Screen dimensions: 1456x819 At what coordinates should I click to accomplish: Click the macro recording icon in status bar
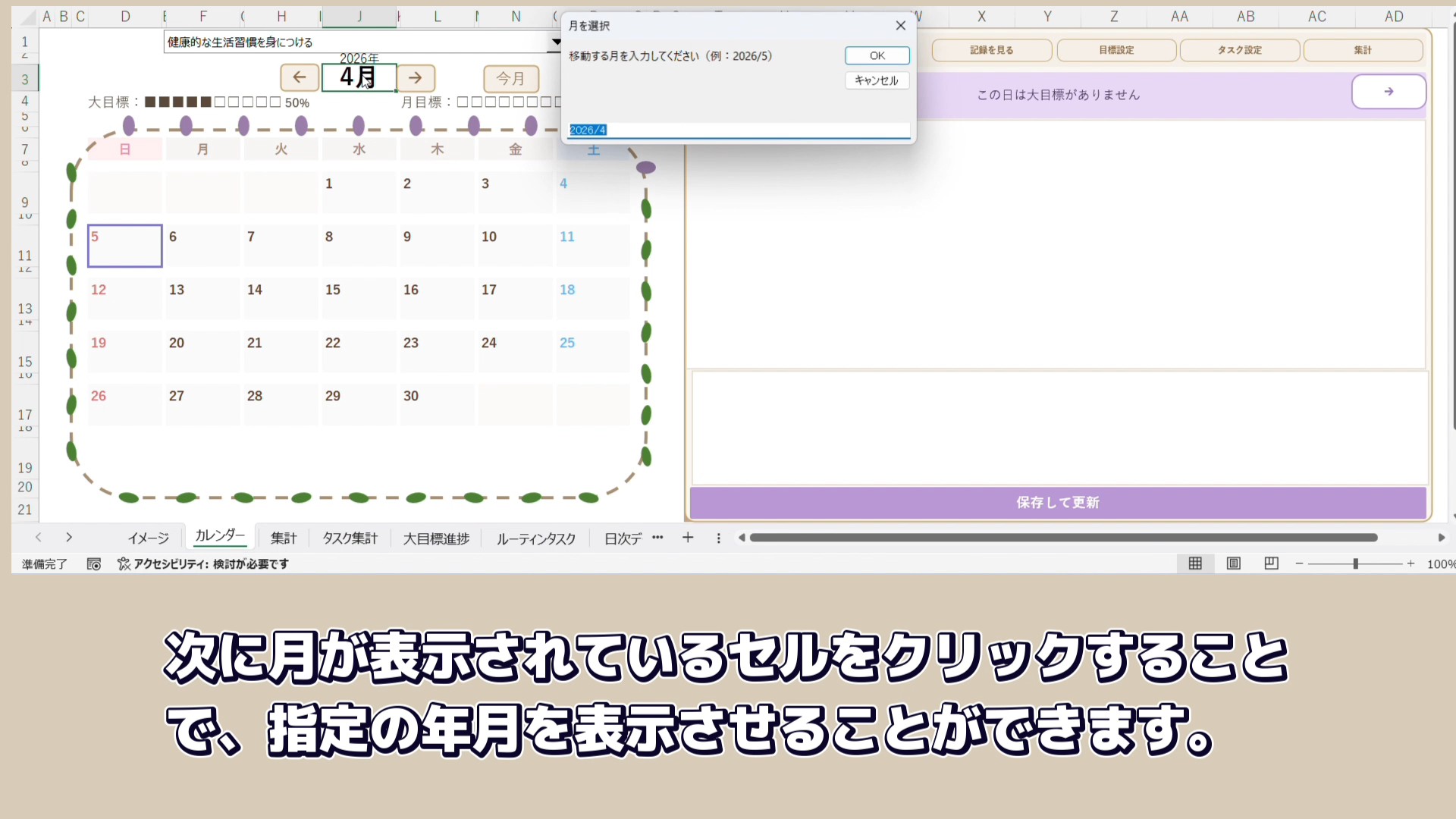tap(94, 564)
